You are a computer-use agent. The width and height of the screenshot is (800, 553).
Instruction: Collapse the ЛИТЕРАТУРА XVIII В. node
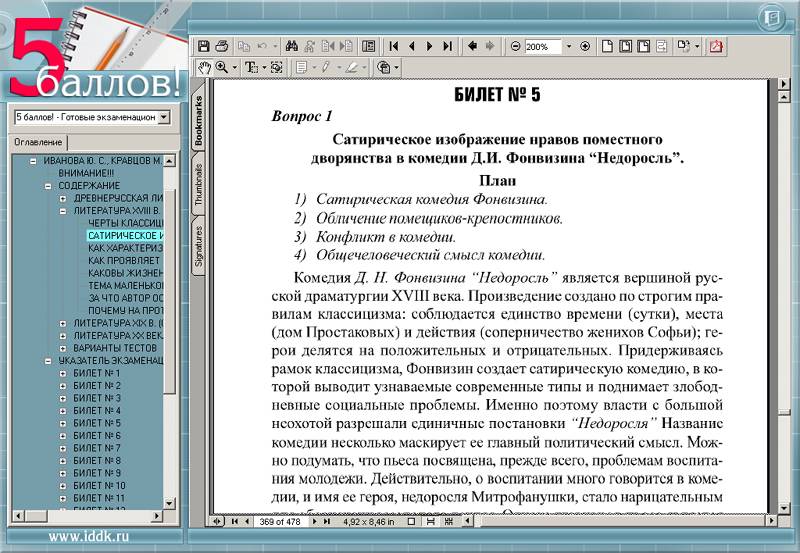tap(63, 211)
